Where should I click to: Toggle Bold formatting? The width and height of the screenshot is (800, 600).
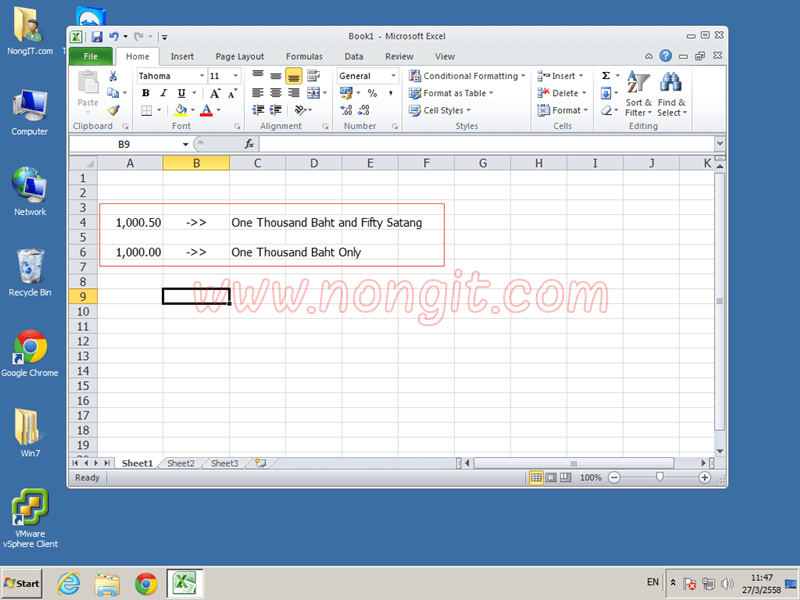[x=146, y=93]
